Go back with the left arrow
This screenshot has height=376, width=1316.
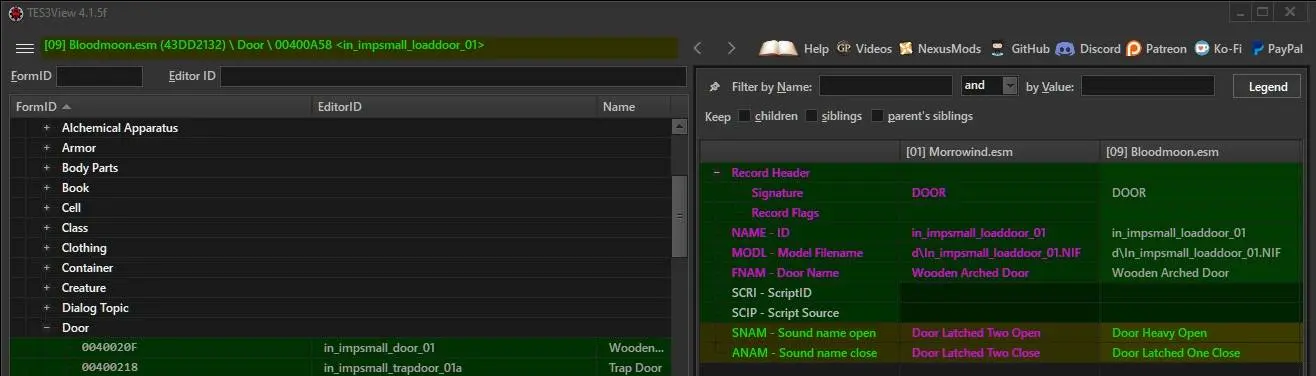click(x=698, y=48)
